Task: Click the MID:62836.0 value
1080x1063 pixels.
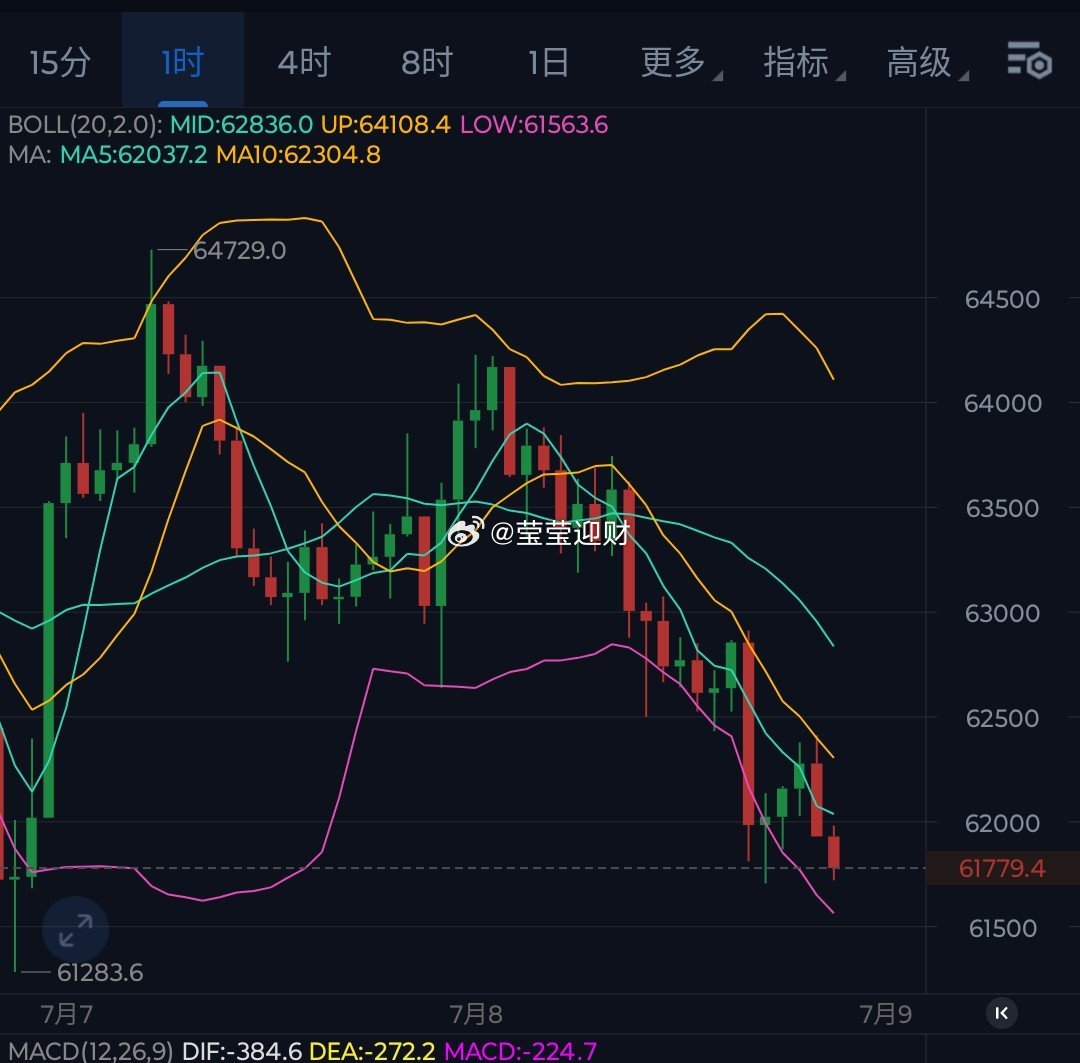Action: tap(242, 125)
